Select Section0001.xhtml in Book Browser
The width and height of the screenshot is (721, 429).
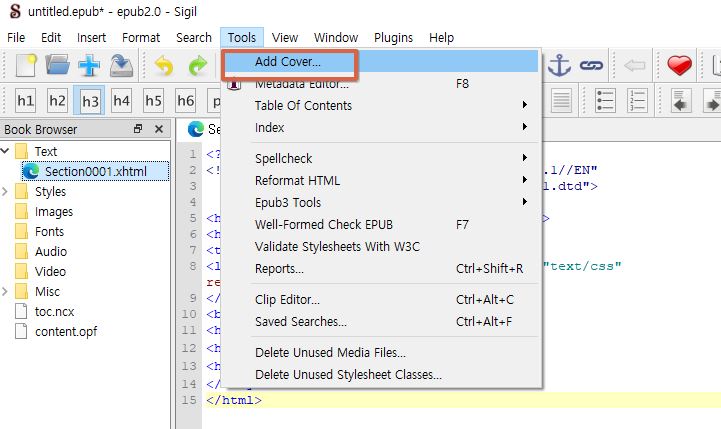(96, 171)
